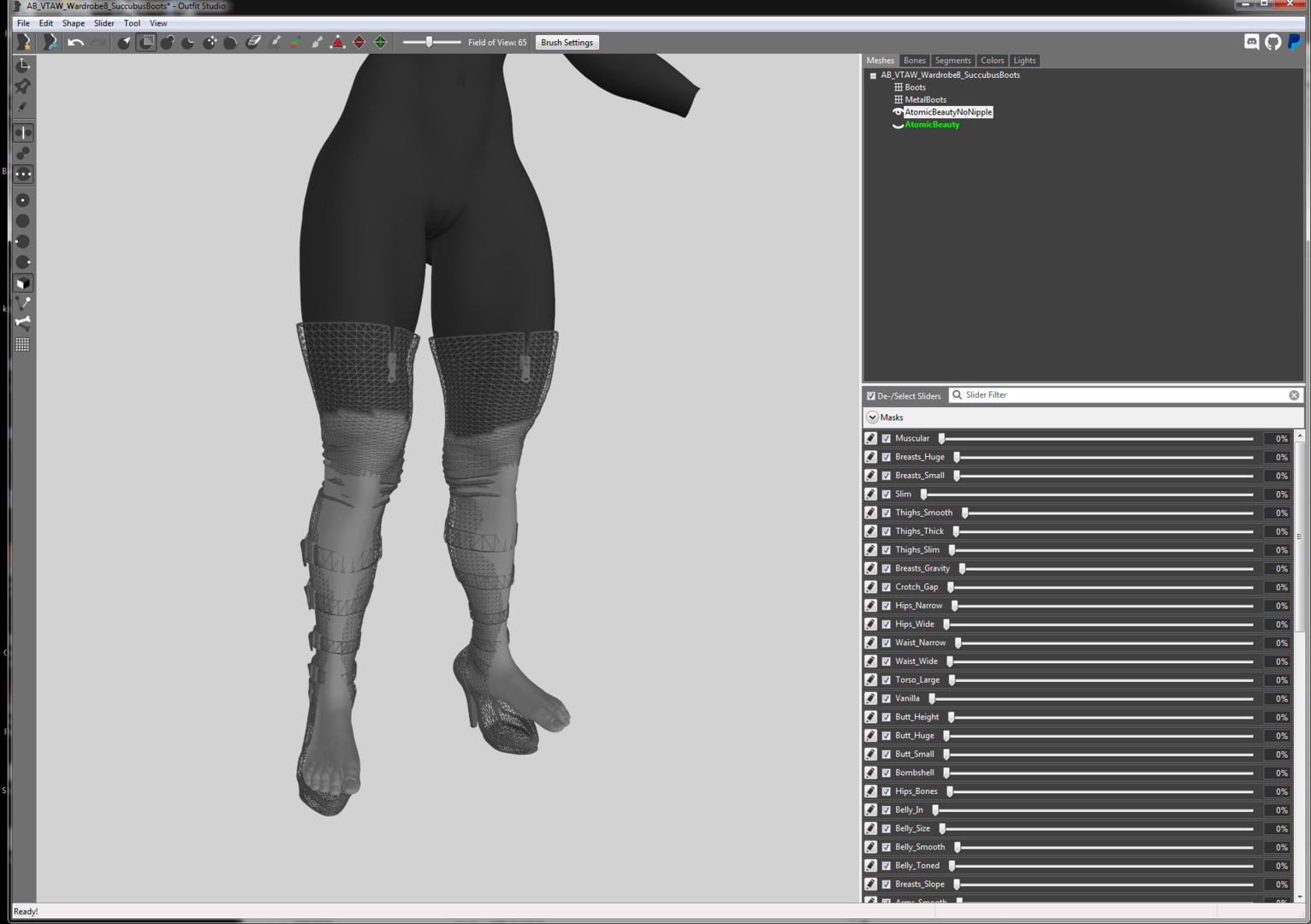Open the Slider menu
The image size is (1311, 924).
coord(104,23)
